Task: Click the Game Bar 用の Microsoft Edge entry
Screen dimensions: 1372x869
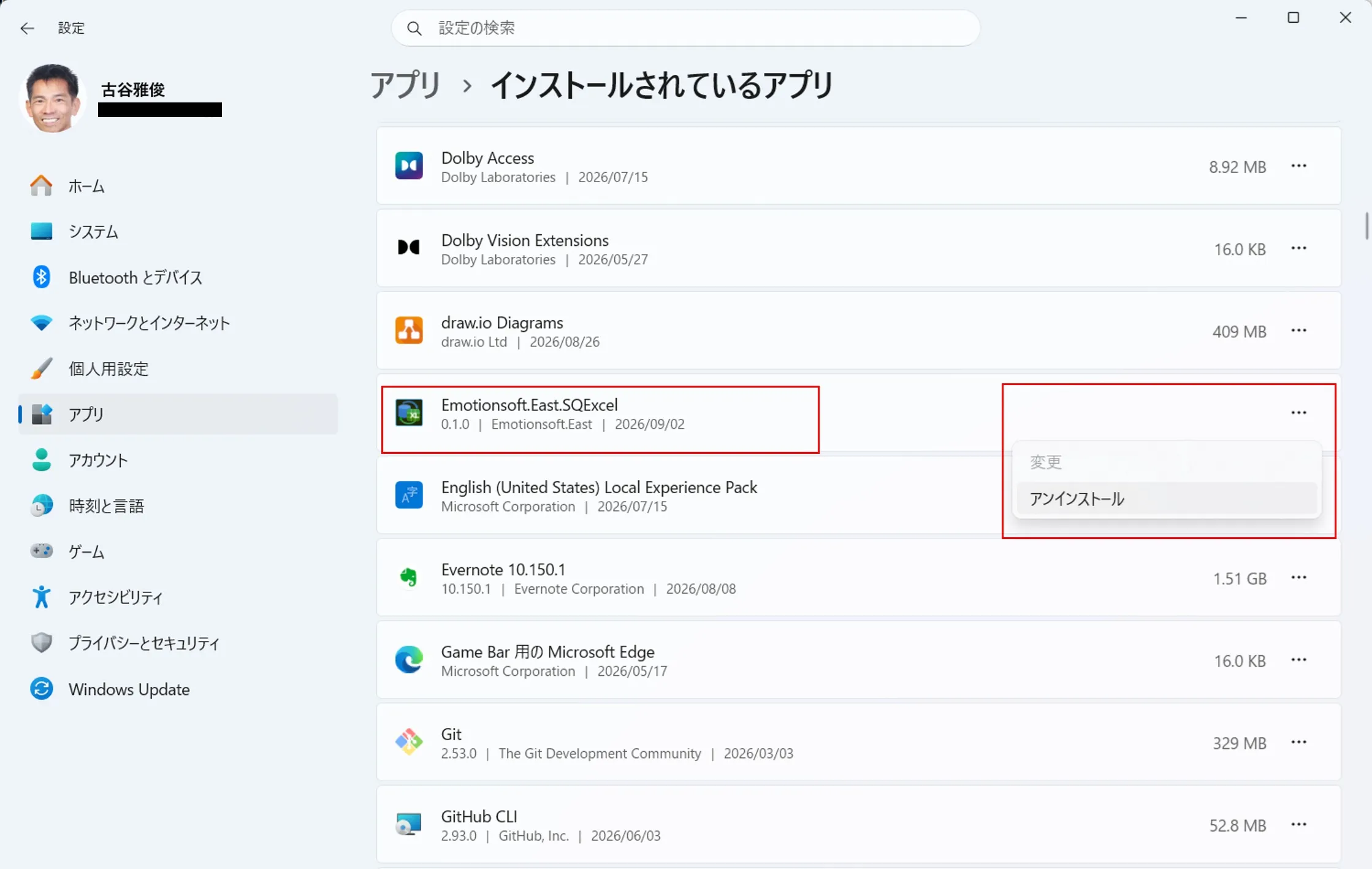Action: 858,660
